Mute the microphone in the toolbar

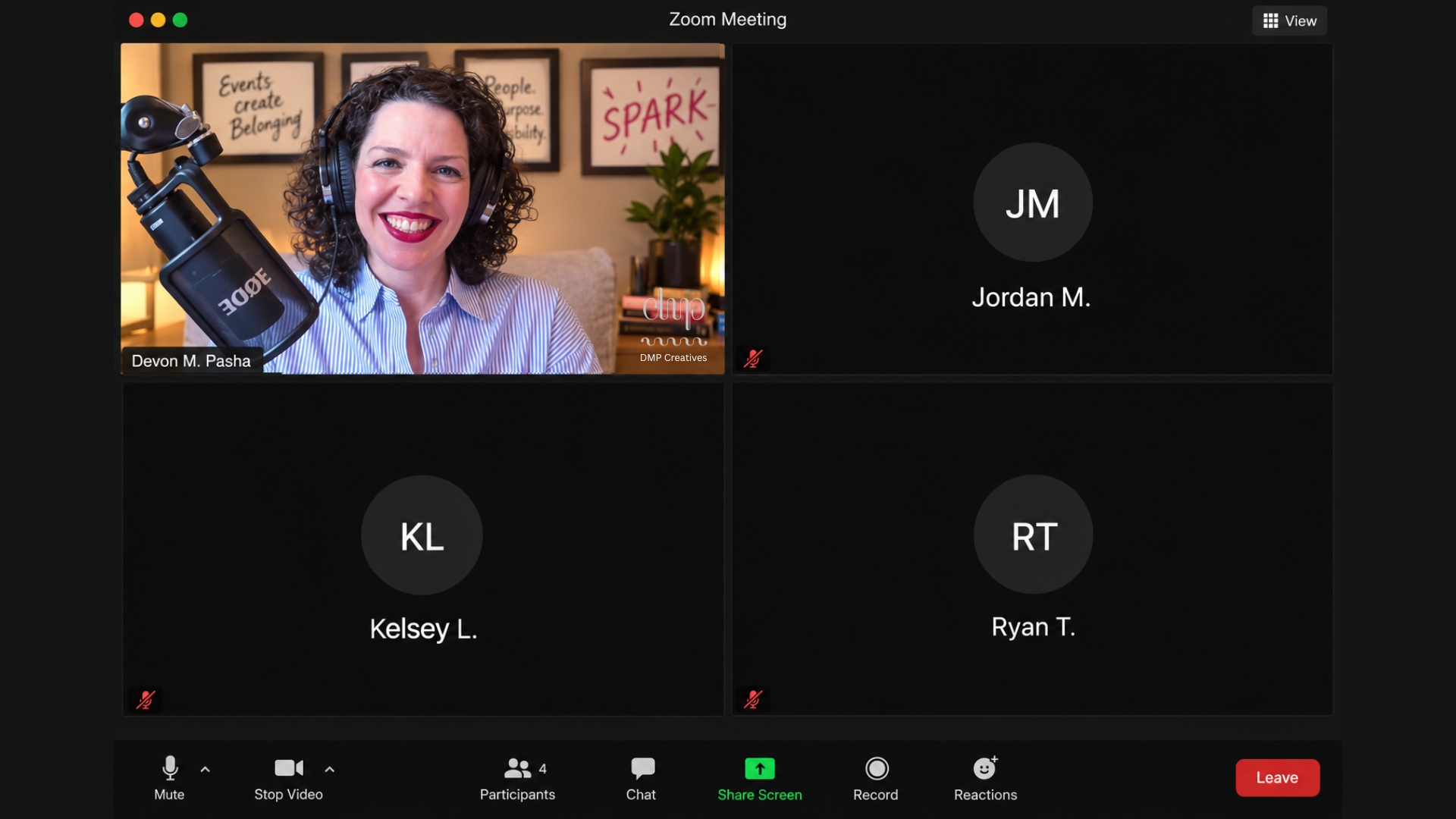pos(169,778)
